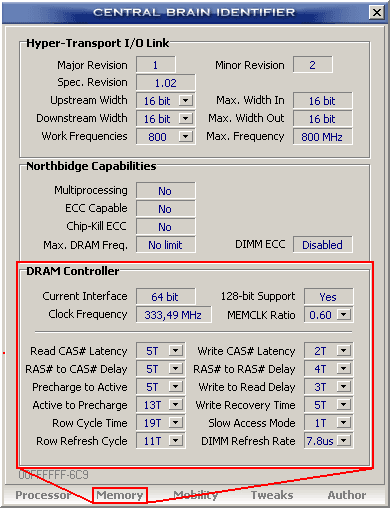Expand Write CAS# Latency dropdown
The height and width of the screenshot is (508, 390).
[x=344, y=351]
